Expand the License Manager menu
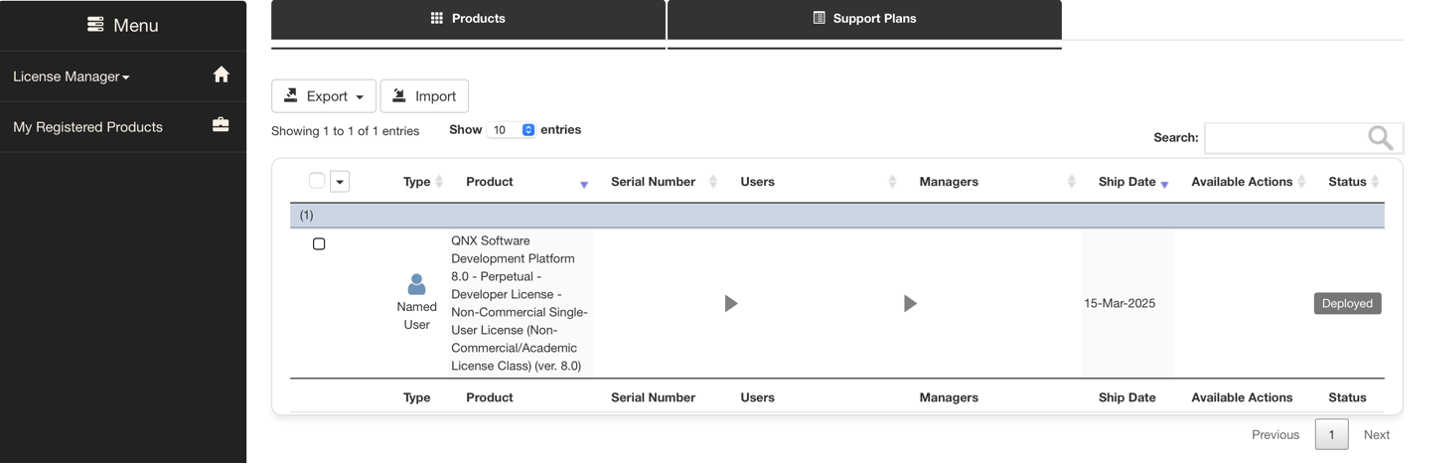1429x464 pixels. pos(71,76)
